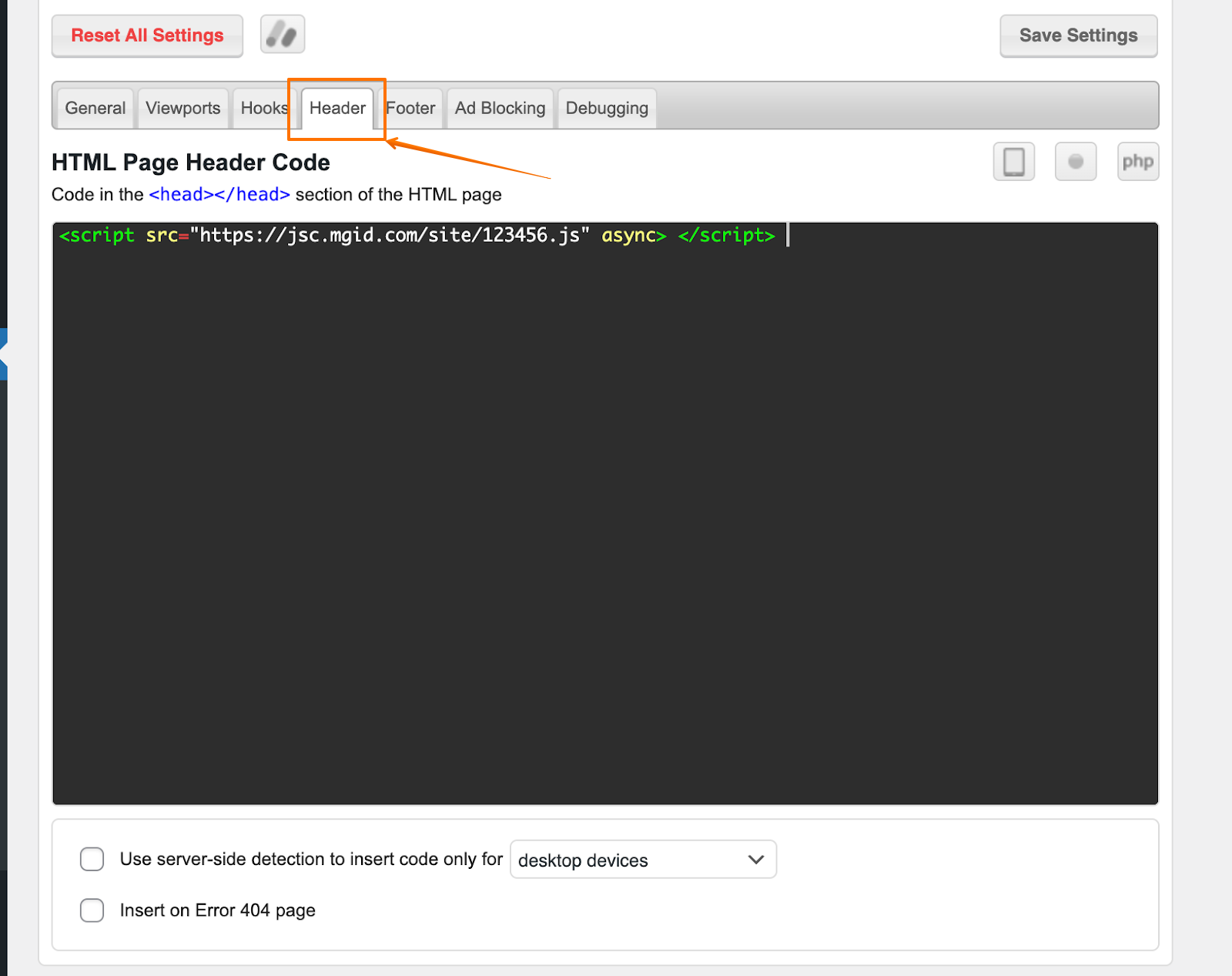This screenshot has height=976, width=1232.
Task: Select the Hooks tab
Action: (x=263, y=108)
